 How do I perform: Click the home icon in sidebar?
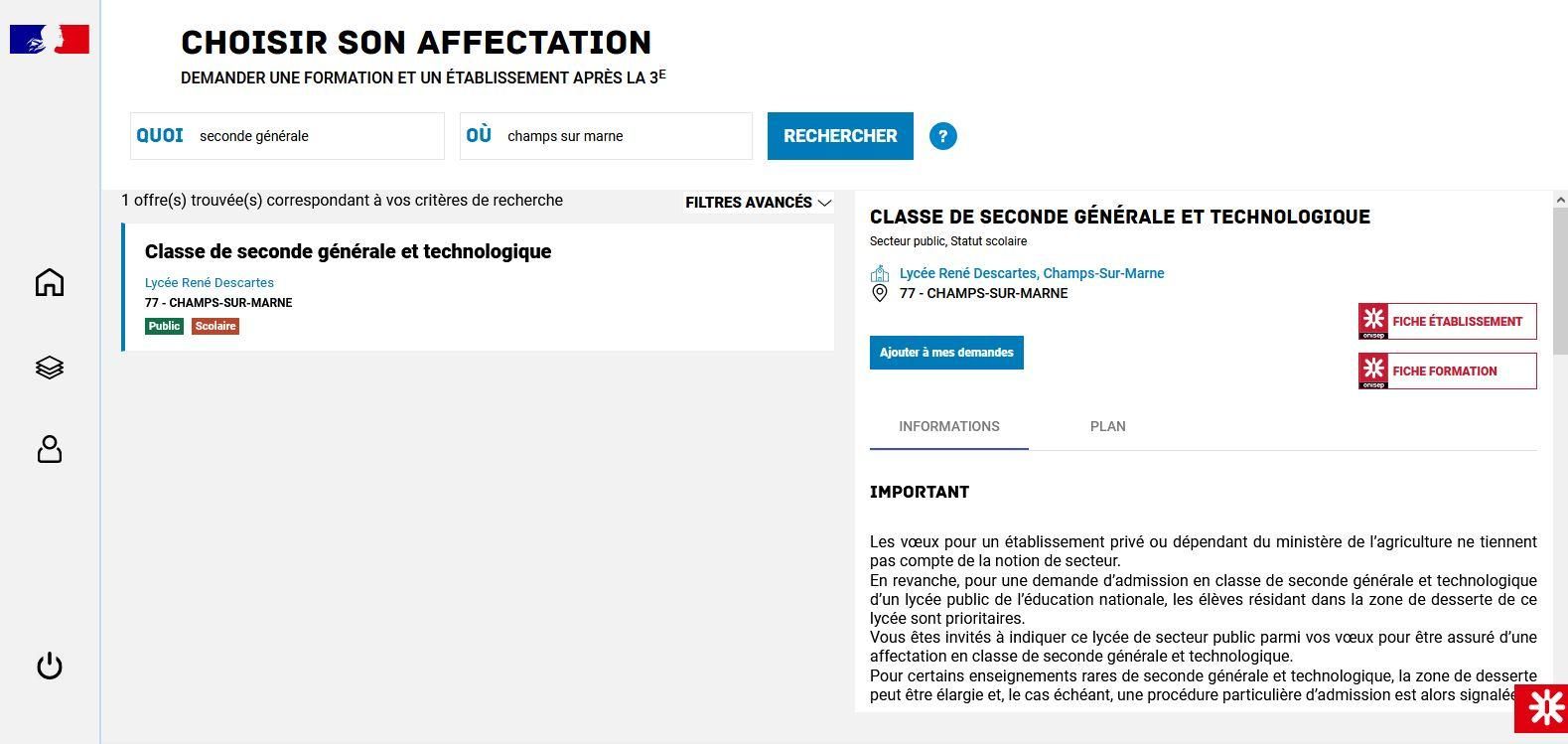pyautogui.click(x=50, y=283)
